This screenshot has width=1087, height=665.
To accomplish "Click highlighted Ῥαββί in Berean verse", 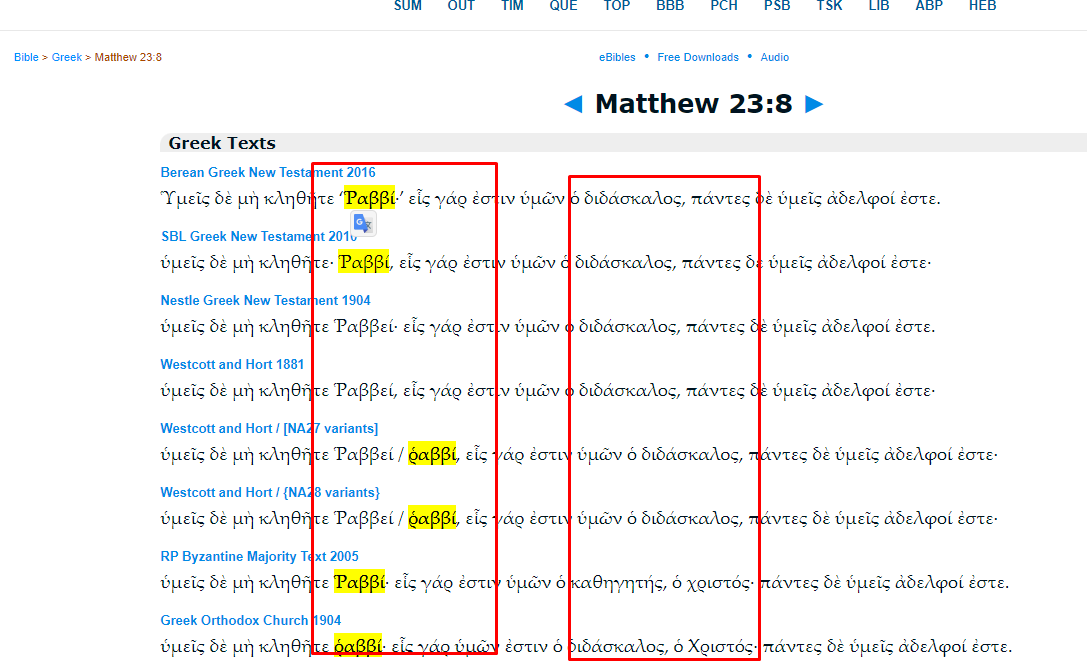I will click(369, 198).
